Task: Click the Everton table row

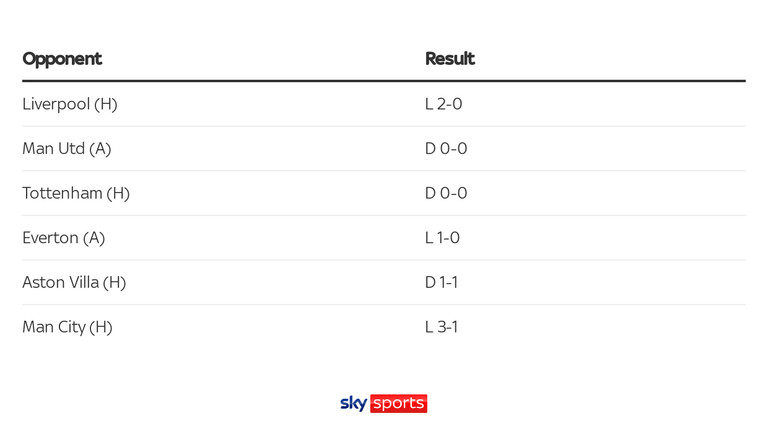Action: (384, 238)
